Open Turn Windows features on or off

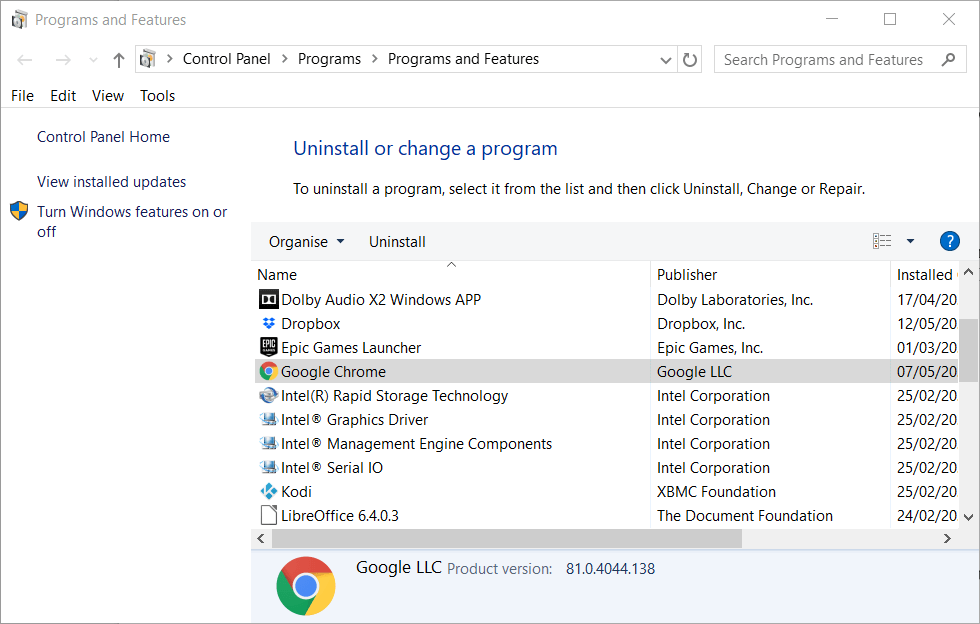(132, 221)
